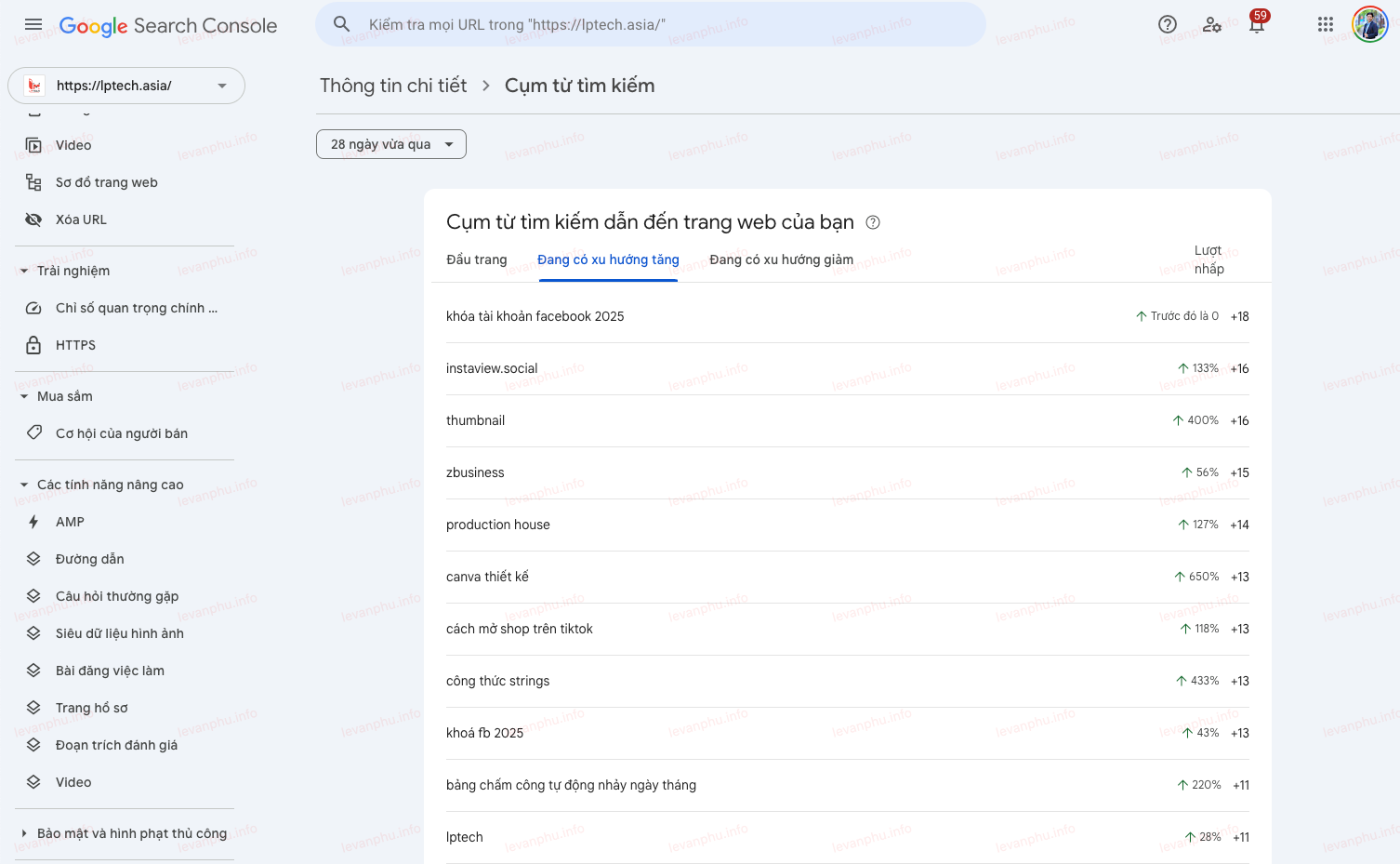Click the Video enhancements layers icon
This screenshot has width=1400, height=864.
click(33, 782)
